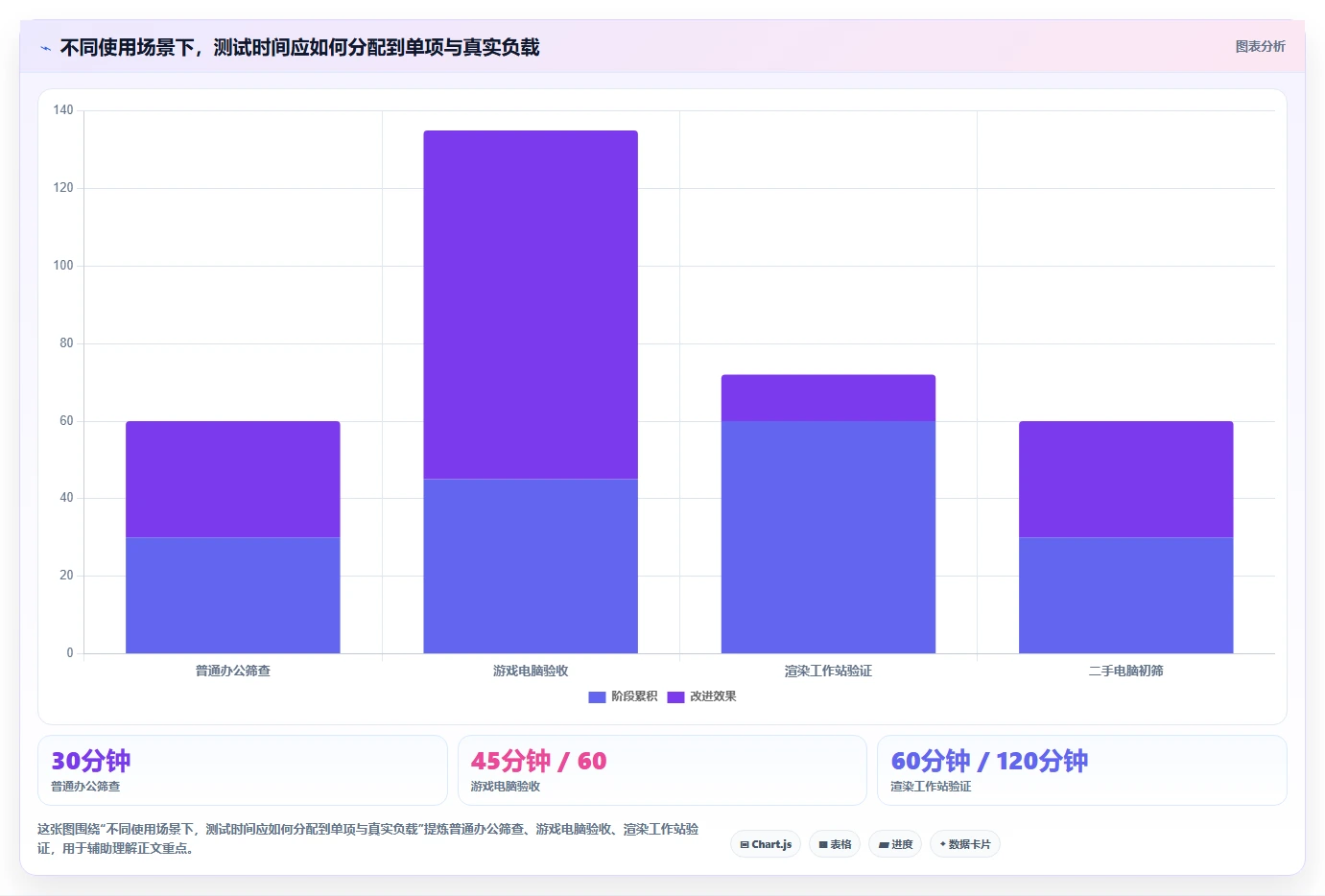Click the y-axis tick label 140

(63, 110)
